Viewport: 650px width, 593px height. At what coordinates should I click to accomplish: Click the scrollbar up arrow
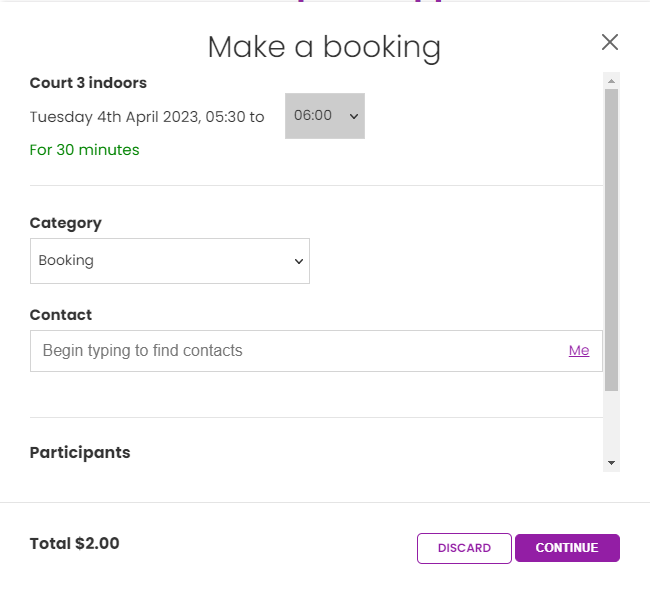[x=611, y=81]
